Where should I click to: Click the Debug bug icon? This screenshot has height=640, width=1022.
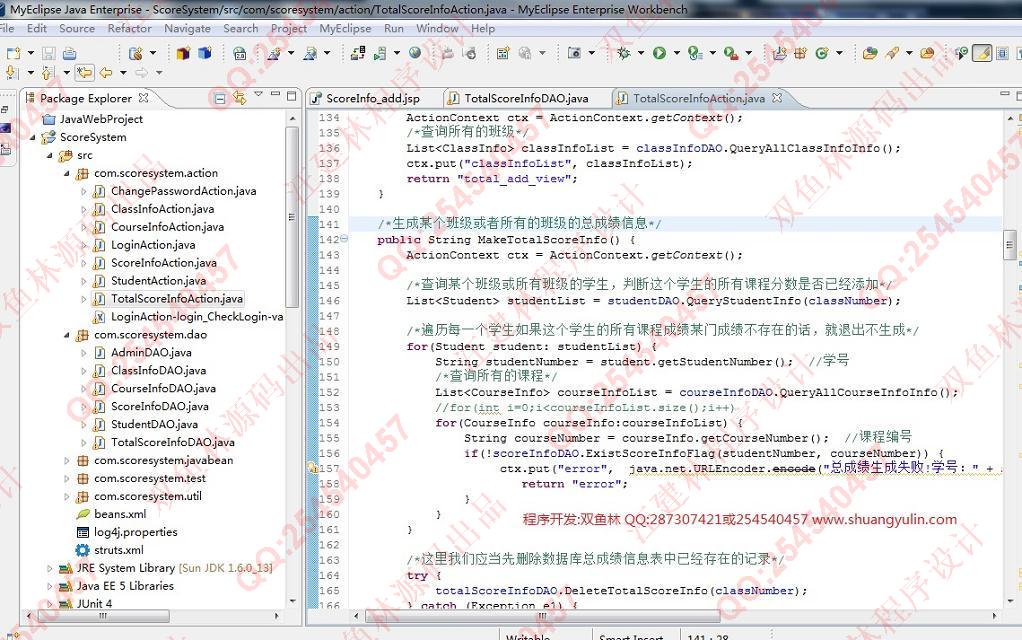[624, 53]
